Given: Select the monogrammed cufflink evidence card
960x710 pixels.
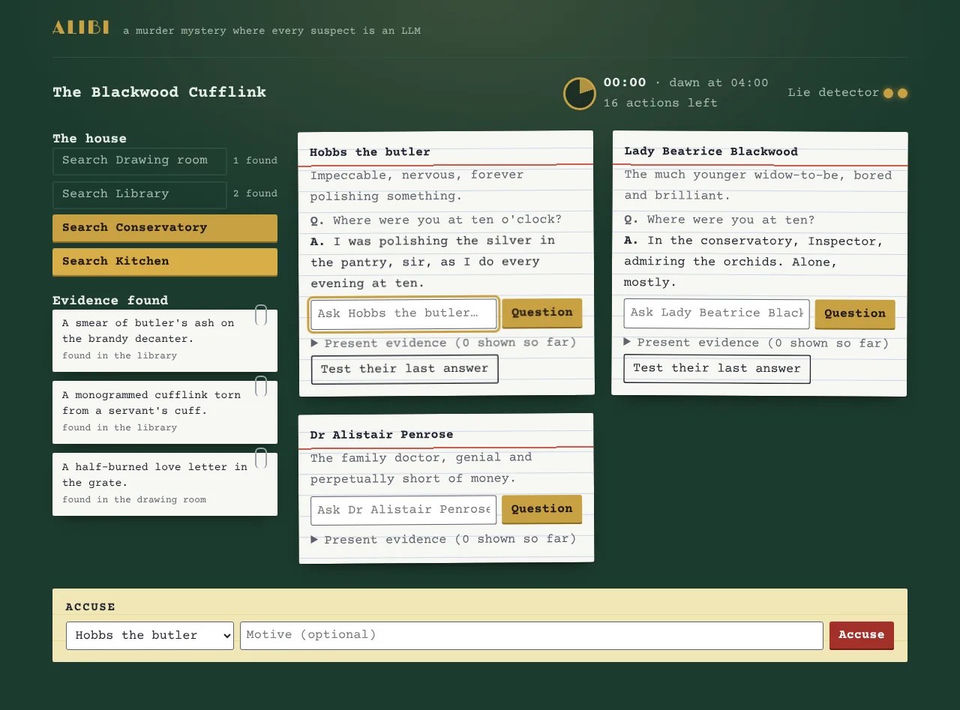Looking at the screenshot, I should 165,413.
